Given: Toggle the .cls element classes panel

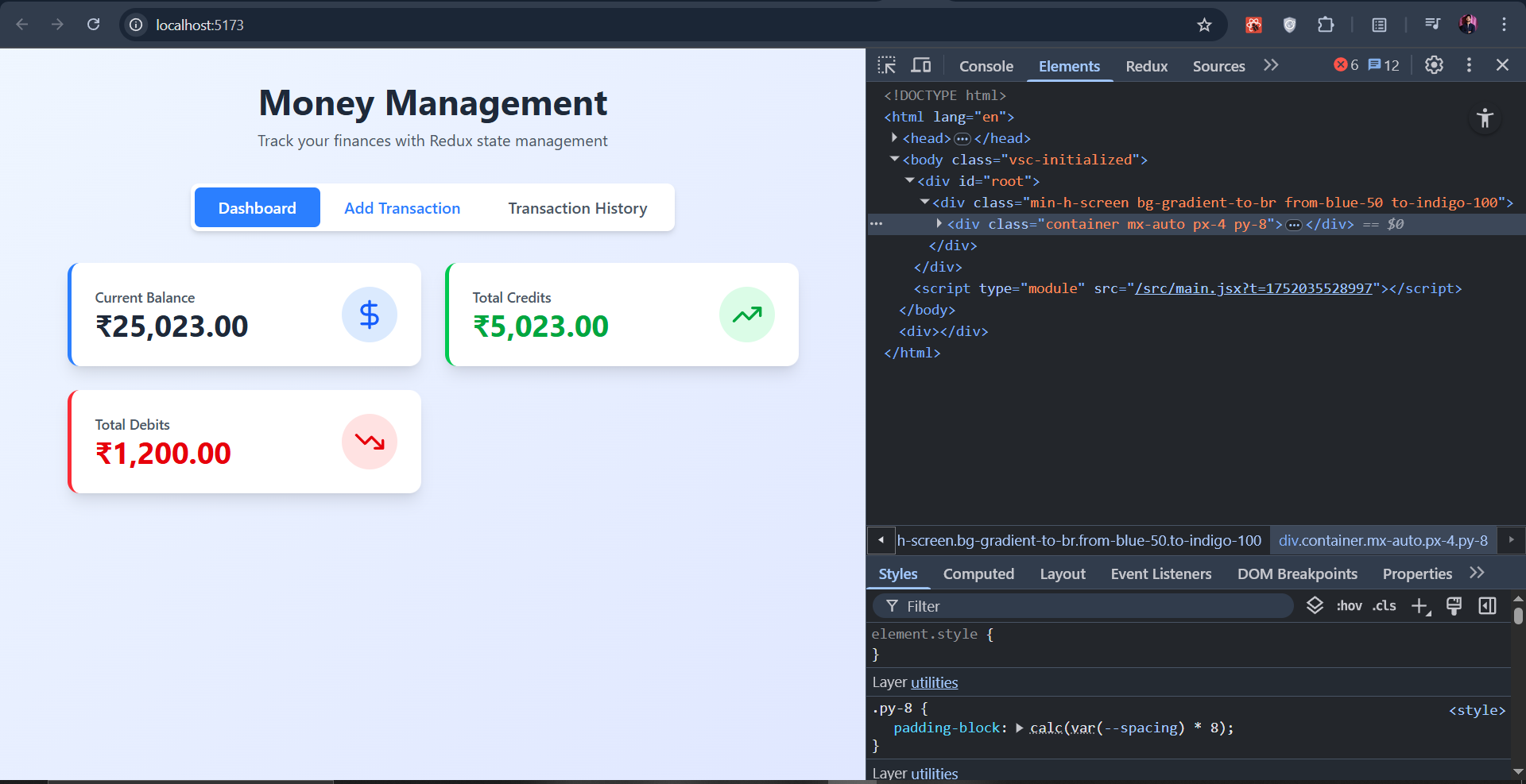Looking at the screenshot, I should (x=1384, y=606).
